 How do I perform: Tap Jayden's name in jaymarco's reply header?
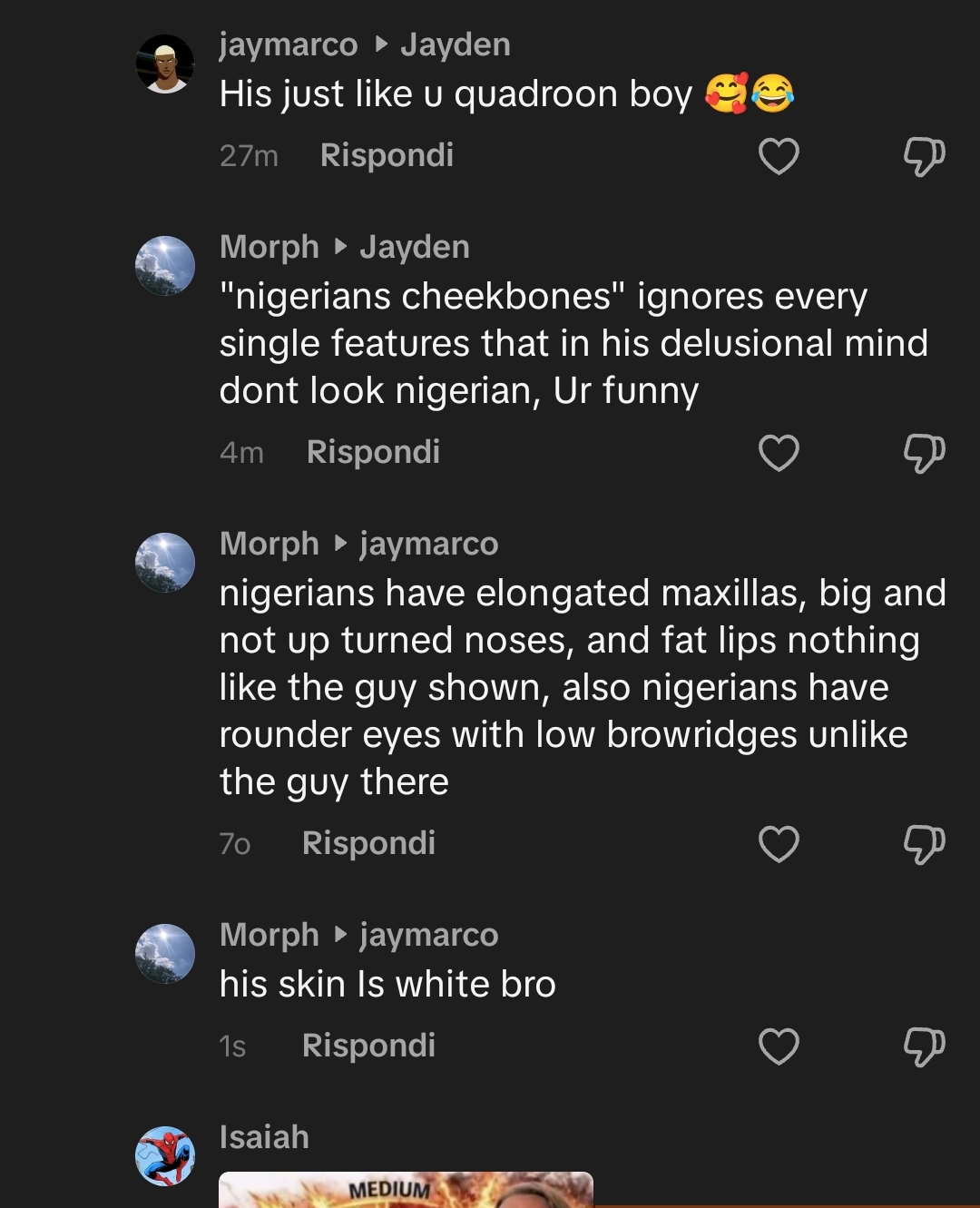tap(456, 44)
